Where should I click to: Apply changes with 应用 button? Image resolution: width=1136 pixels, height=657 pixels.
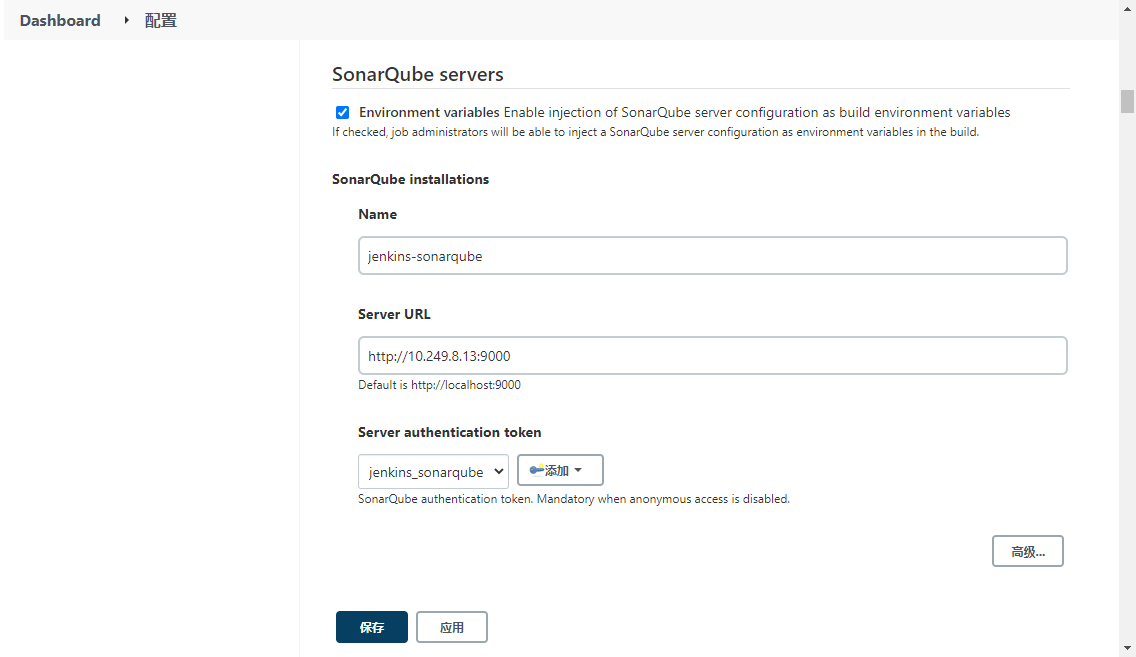point(451,627)
